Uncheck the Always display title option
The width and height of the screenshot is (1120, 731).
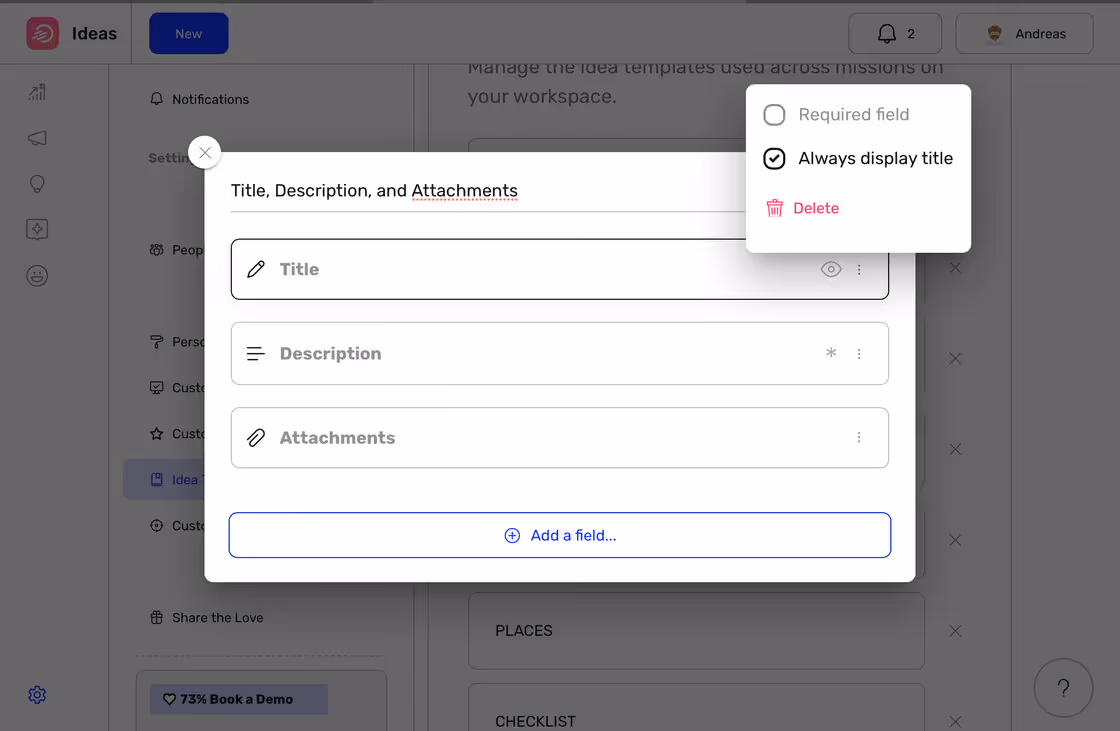pos(774,158)
